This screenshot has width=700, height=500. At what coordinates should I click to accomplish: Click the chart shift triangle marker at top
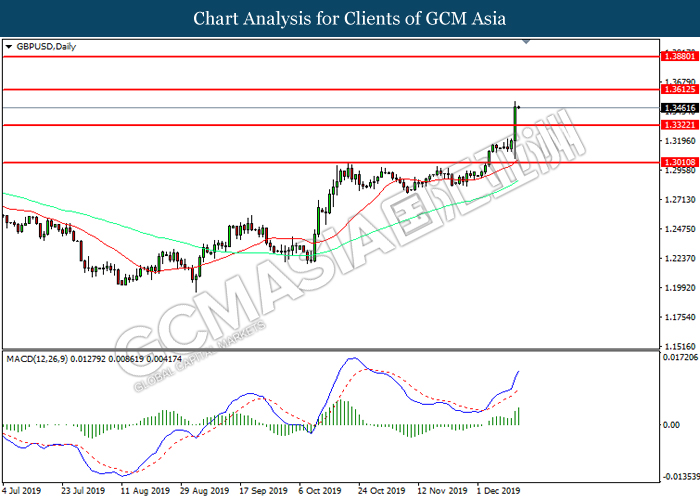[526, 42]
